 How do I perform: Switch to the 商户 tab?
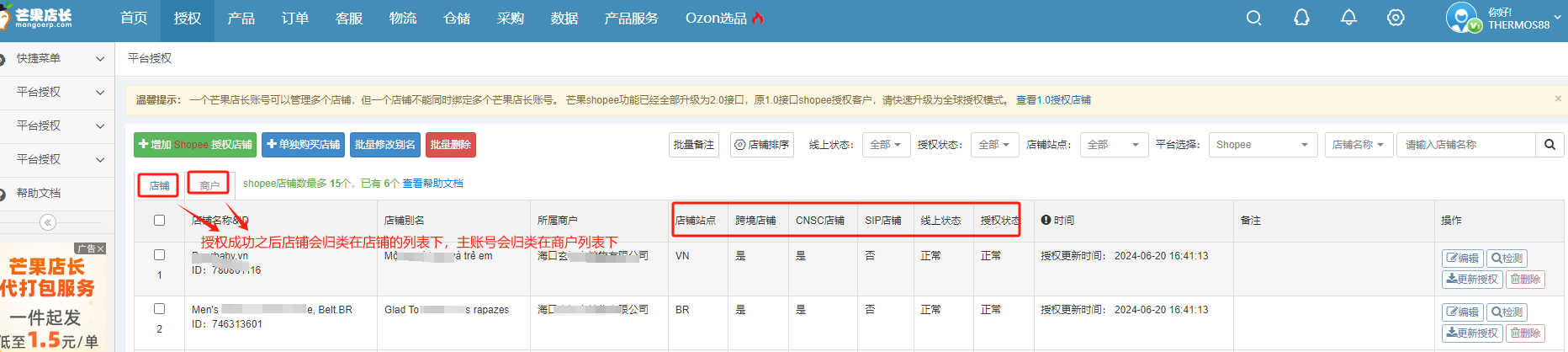pyautogui.click(x=209, y=184)
